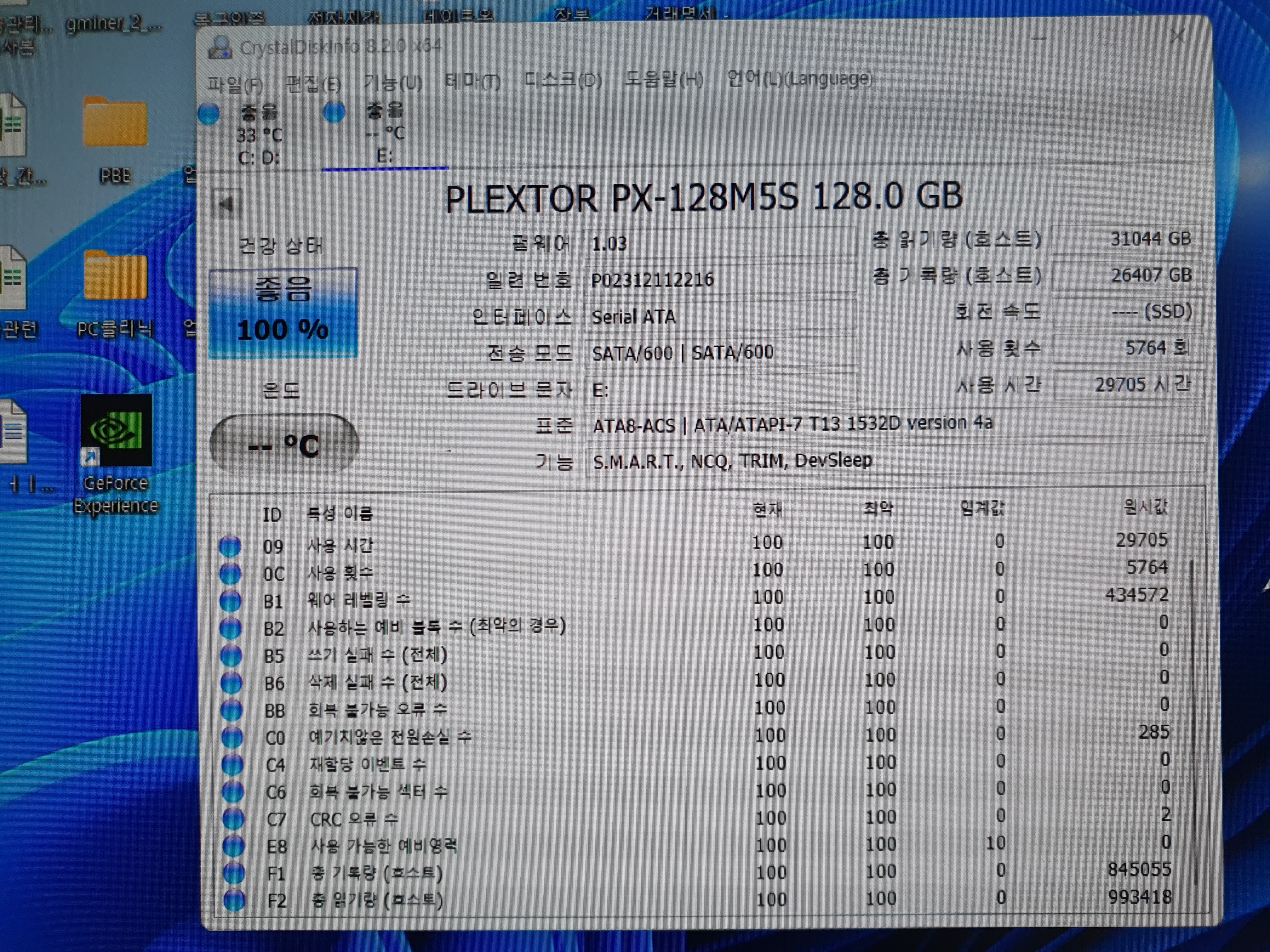Click the status icon of row C0
Image resolution: width=1270 pixels, height=952 pixels.
(232, 737)
